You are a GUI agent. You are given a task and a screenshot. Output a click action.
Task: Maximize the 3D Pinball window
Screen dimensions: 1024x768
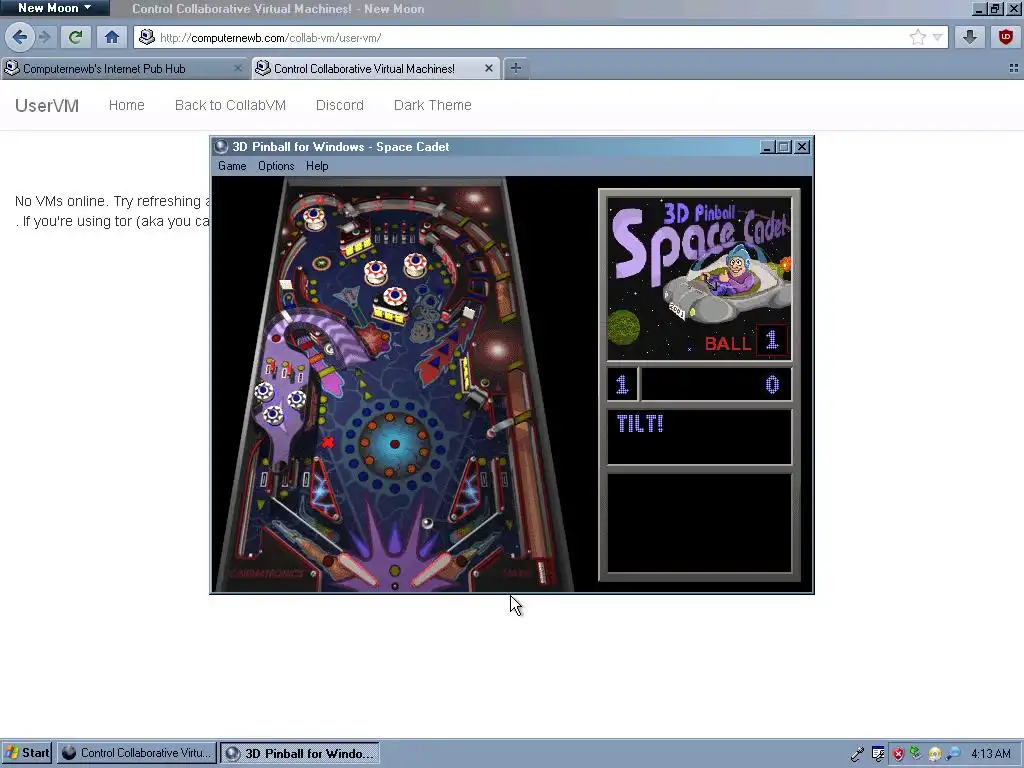784,147
